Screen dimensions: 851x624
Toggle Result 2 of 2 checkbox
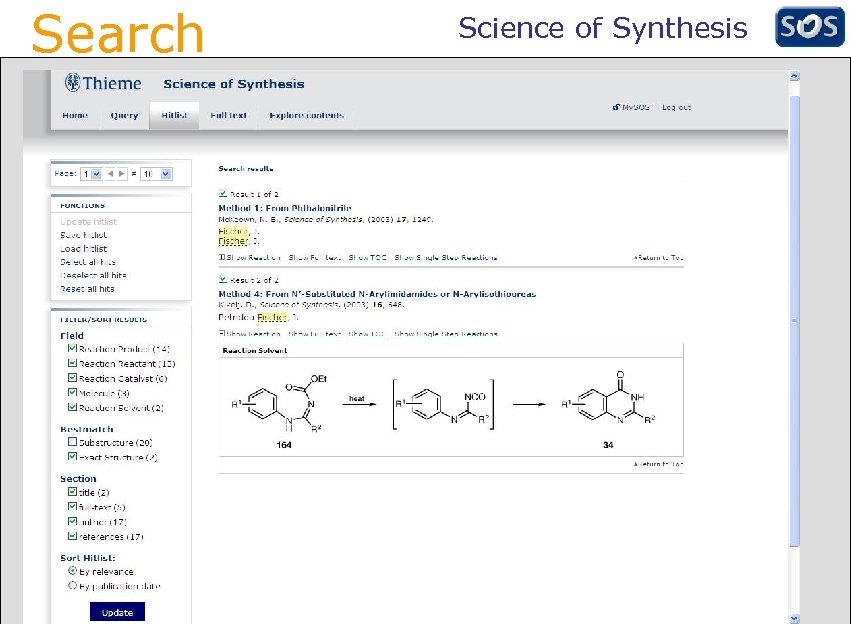223,279
